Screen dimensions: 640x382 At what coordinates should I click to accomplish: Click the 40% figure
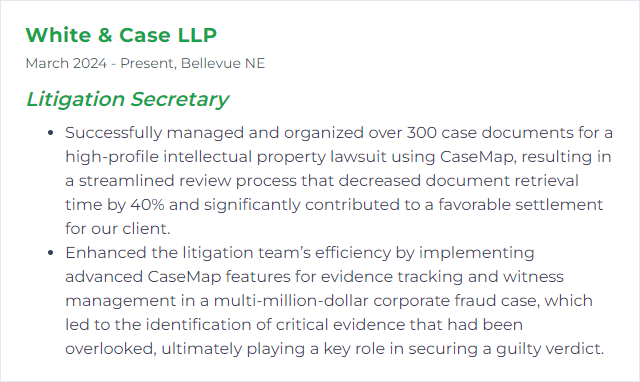[147, 205]
